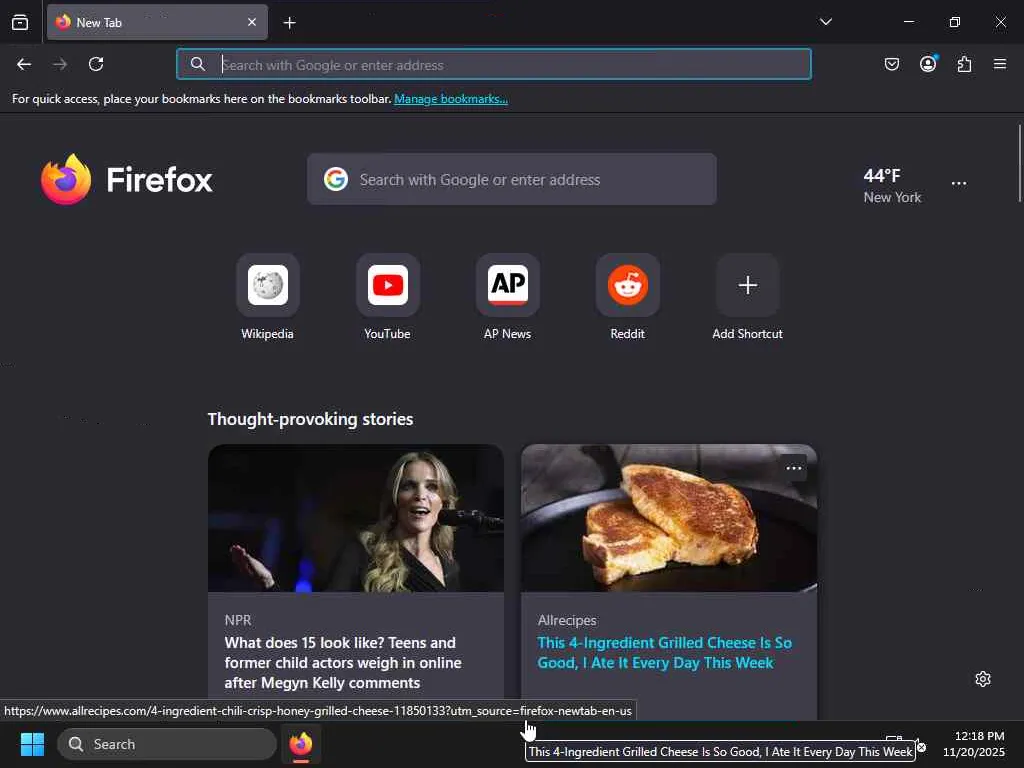Open the Save to Pocket icon
1024x768 pixels.
coord(892,64)
